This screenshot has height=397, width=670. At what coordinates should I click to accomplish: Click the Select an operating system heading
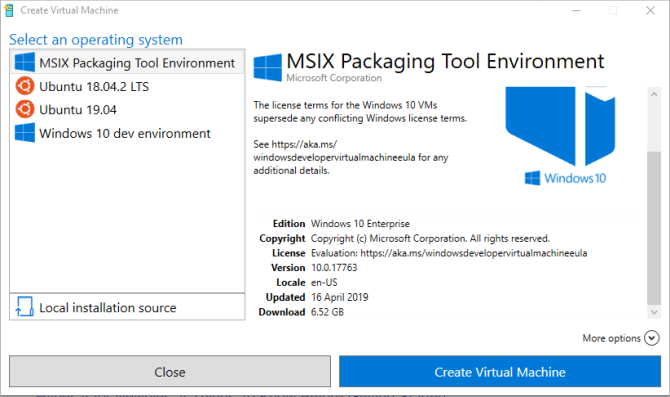96,40
